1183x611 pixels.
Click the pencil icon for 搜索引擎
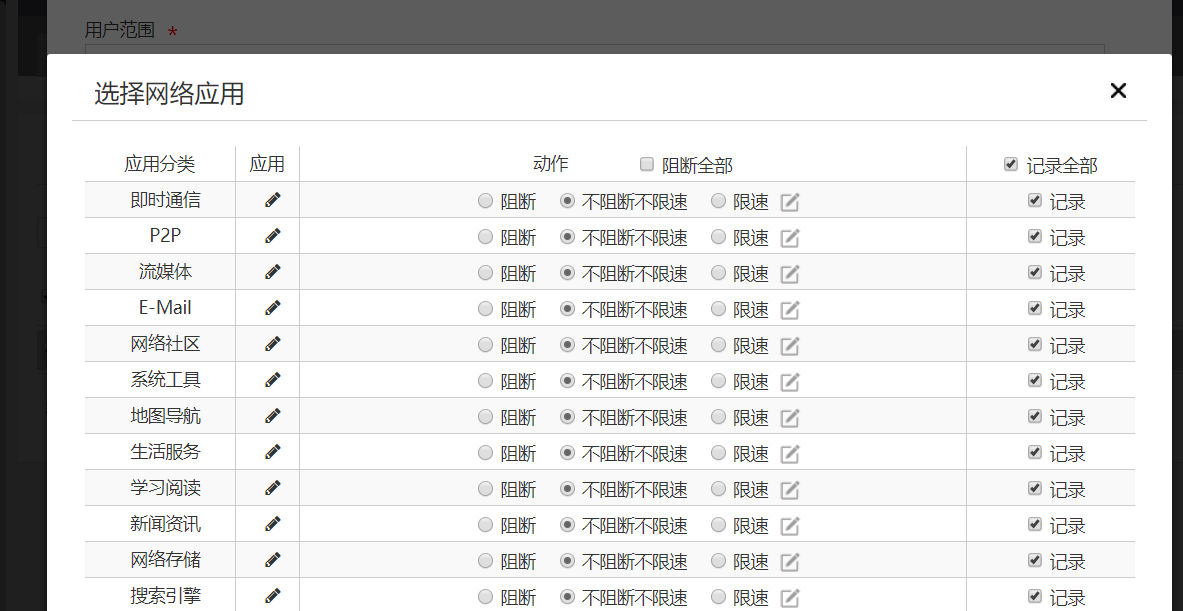[x=273, y=596]
